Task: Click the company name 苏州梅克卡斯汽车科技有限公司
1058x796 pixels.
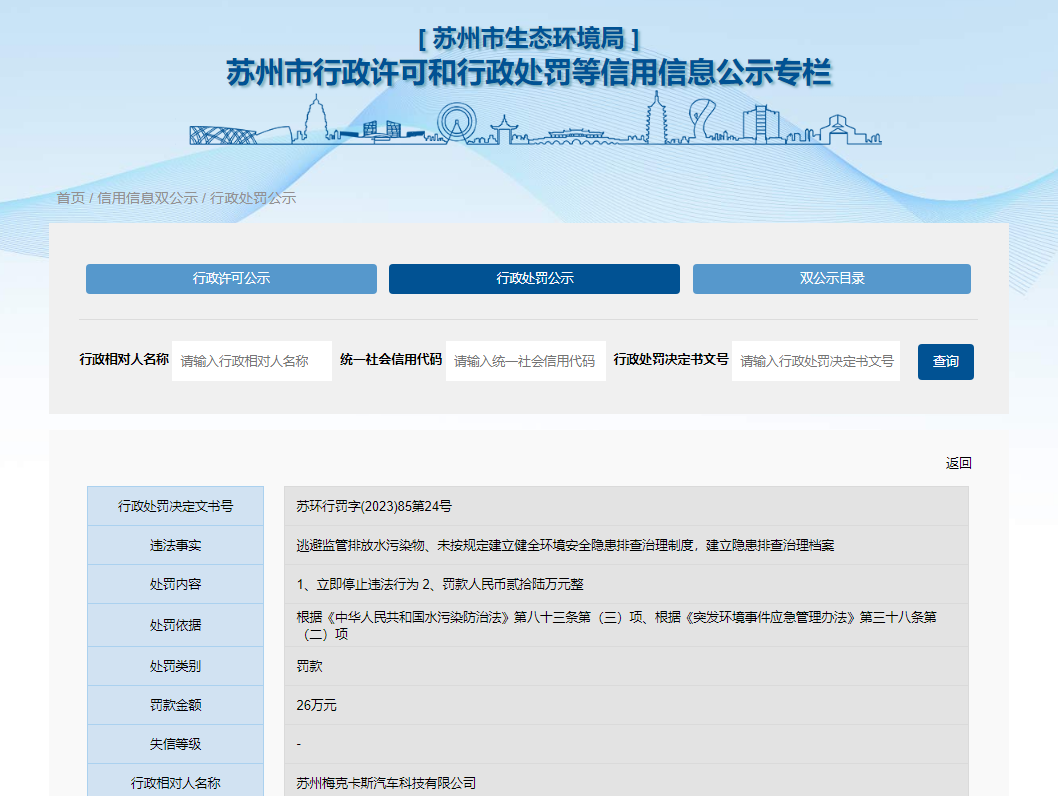Action: pyautogui.click(x=386, y=783)
